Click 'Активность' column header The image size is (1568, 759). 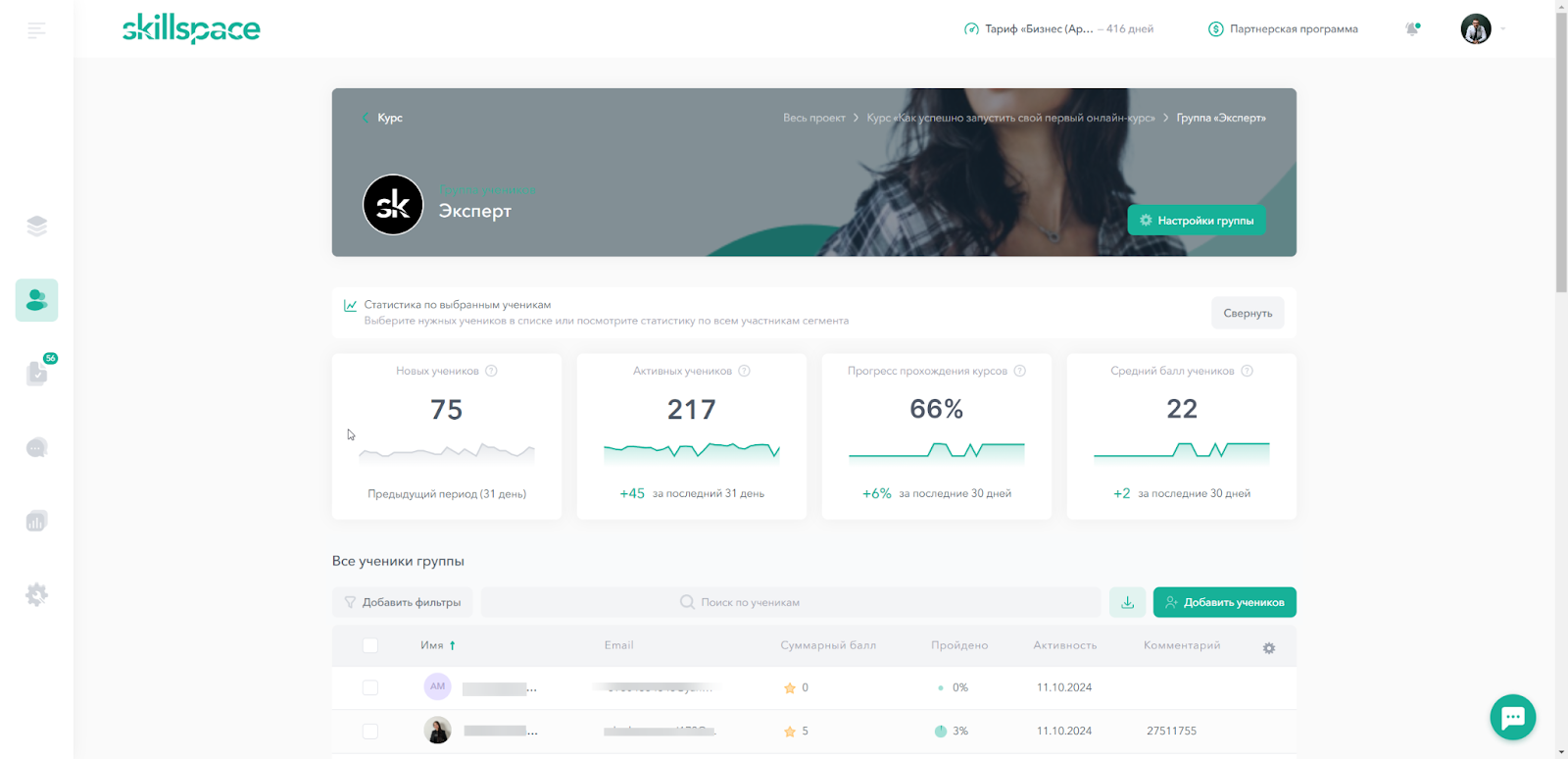coord(1065,645)
